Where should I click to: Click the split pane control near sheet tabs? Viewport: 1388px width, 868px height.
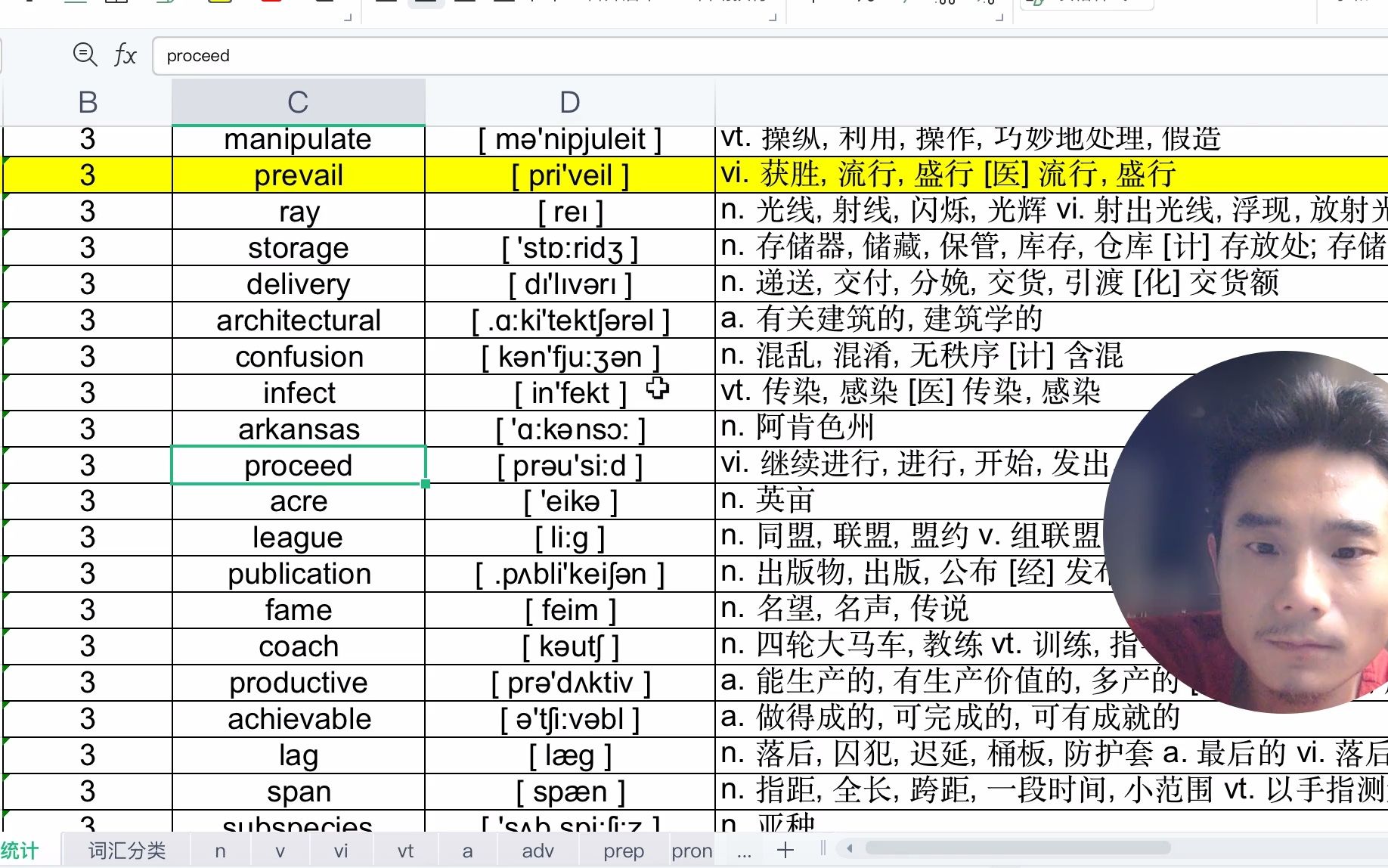(822, 848)
